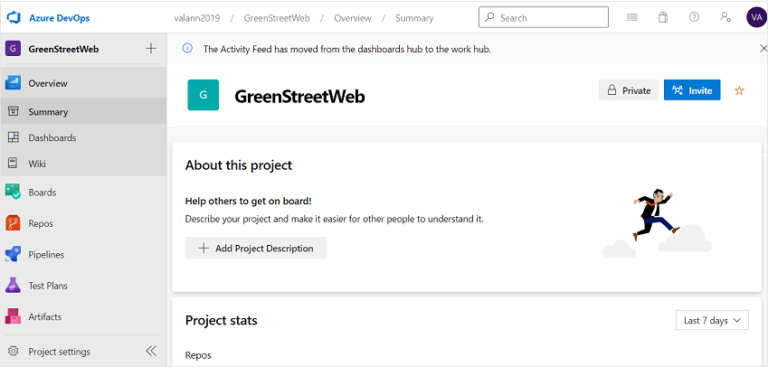Open the user settings icon
Image resolution: width=768 pixels, height=367 pixels.
click(x=725, y=17)
